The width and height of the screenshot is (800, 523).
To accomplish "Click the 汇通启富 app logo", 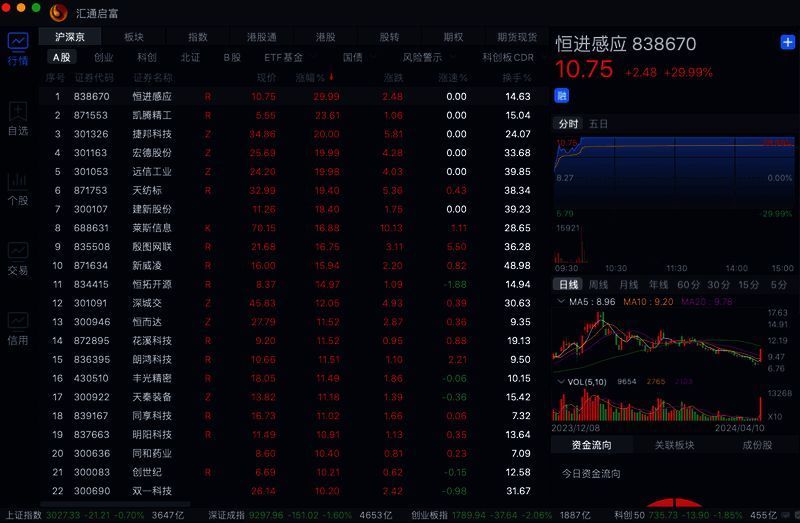I will pyautogui.click(x=59, y=13).
